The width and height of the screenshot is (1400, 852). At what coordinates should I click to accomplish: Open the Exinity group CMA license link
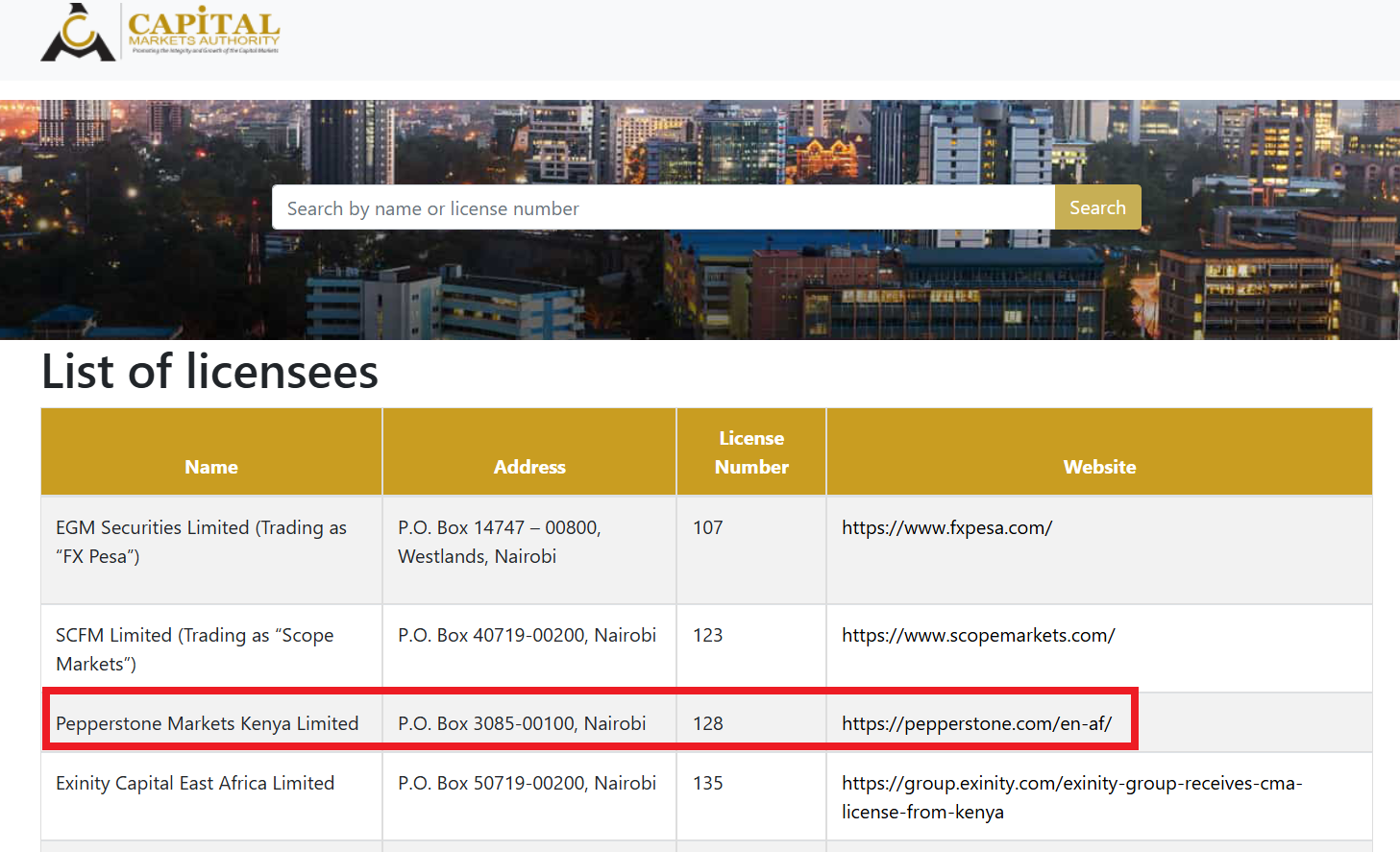click(x=1071, y=797)
